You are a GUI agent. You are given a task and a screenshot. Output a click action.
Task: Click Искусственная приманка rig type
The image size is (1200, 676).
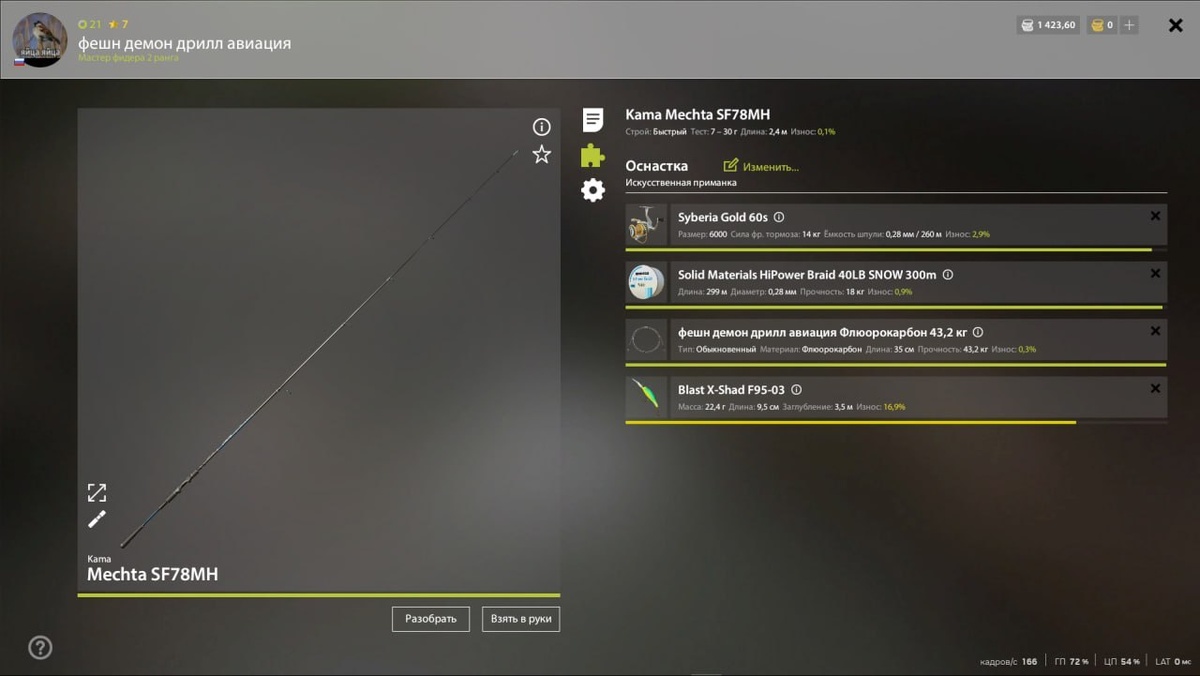[681, 183]
